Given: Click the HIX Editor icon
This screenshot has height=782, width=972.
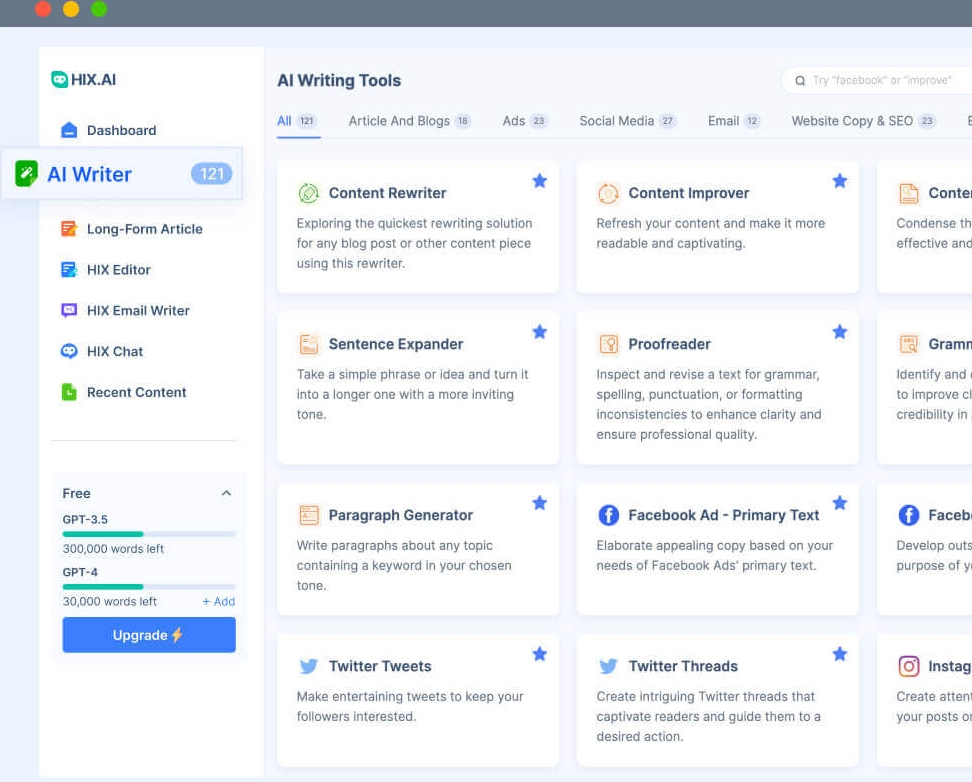Looking at the screenshot, I should pyautogui.click(x=69, y=270).
